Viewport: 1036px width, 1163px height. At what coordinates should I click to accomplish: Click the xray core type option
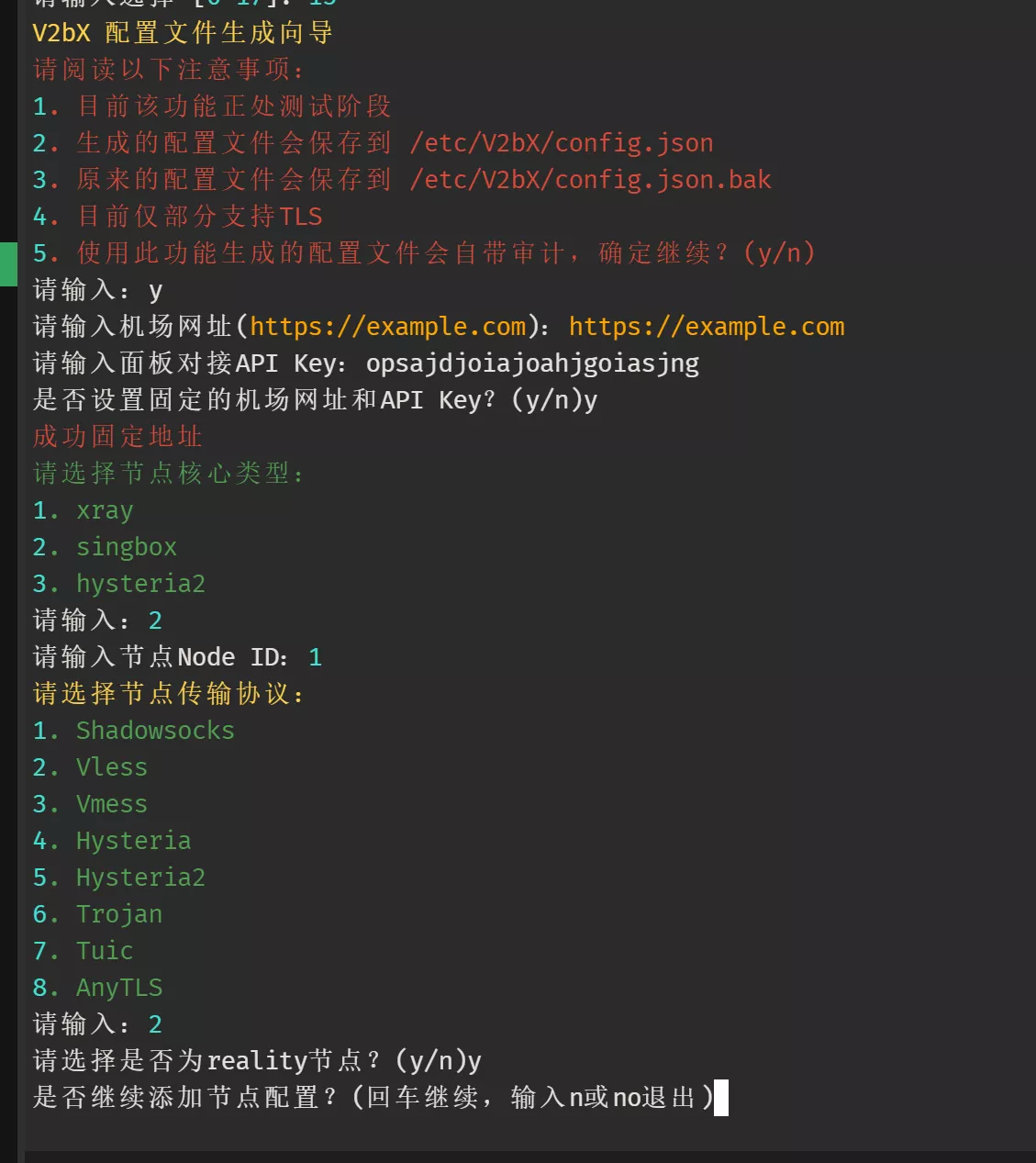(x=105, y=510)
